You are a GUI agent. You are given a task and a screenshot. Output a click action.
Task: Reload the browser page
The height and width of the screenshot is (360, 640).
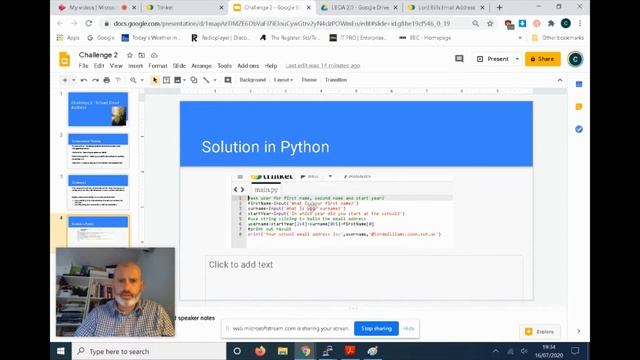click(x=89, y=23)
